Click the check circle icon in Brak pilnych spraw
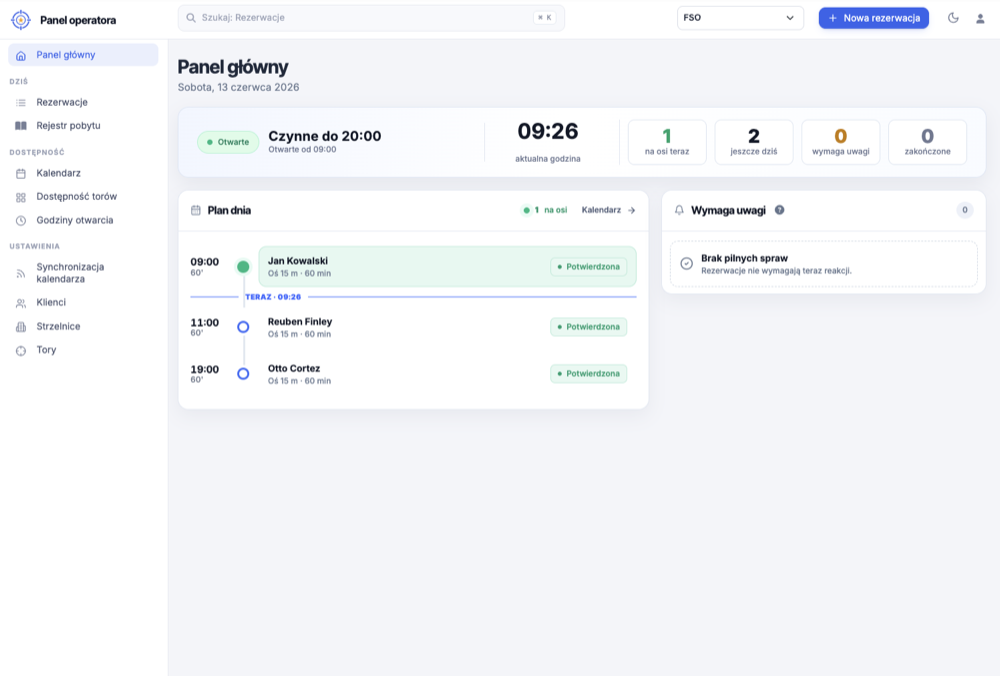The height and width of the screenshot is (676, 1000). click(x=686, y=263)
